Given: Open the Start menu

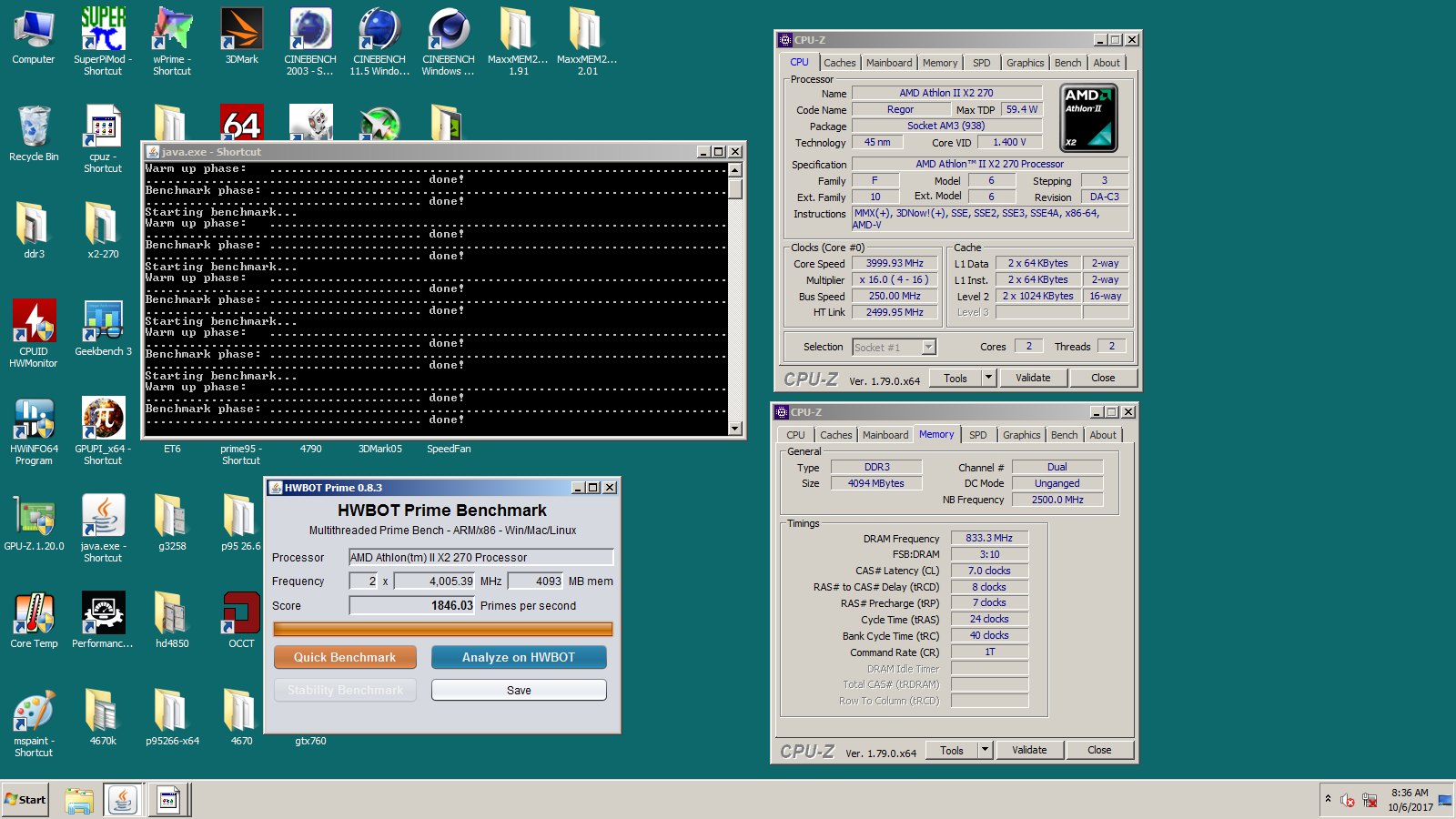Looking at the screenshot, I should coord(25,800).
